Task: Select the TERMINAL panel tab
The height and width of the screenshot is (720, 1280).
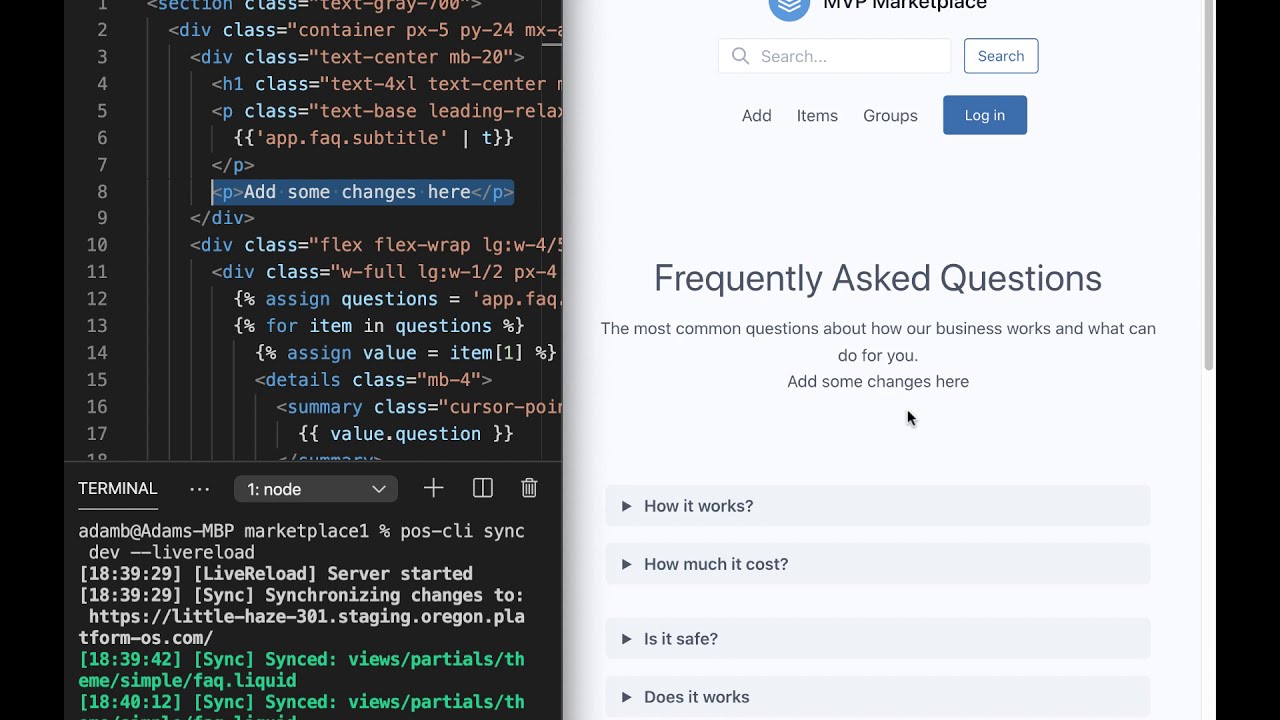Action: (x=118, y=488)
